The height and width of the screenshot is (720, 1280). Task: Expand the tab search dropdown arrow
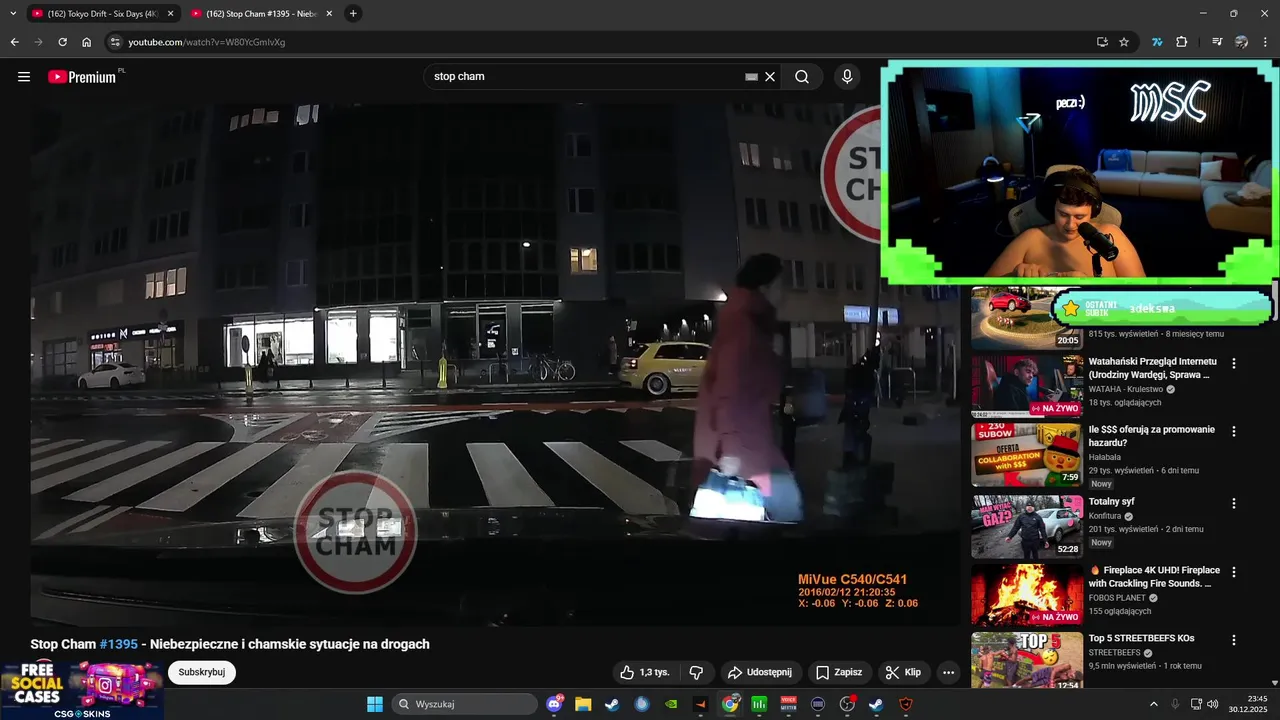pos(13,14)
